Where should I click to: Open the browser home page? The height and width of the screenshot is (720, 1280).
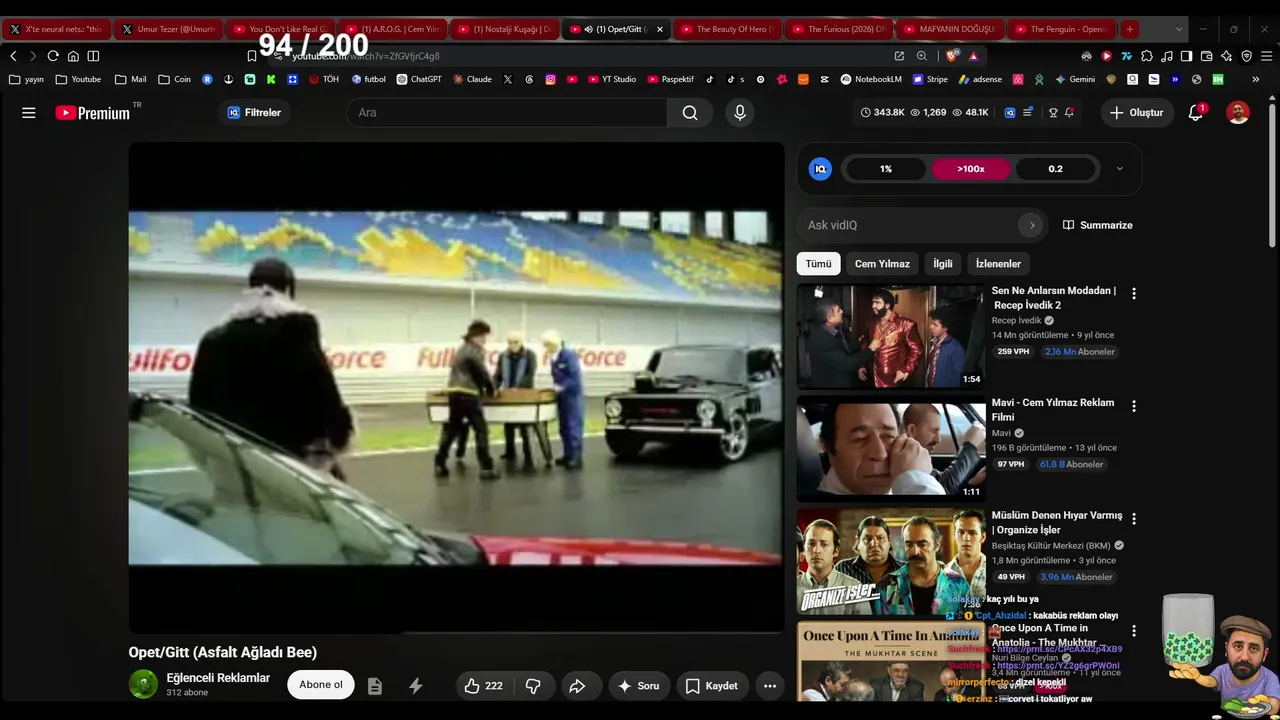[73, 56]
